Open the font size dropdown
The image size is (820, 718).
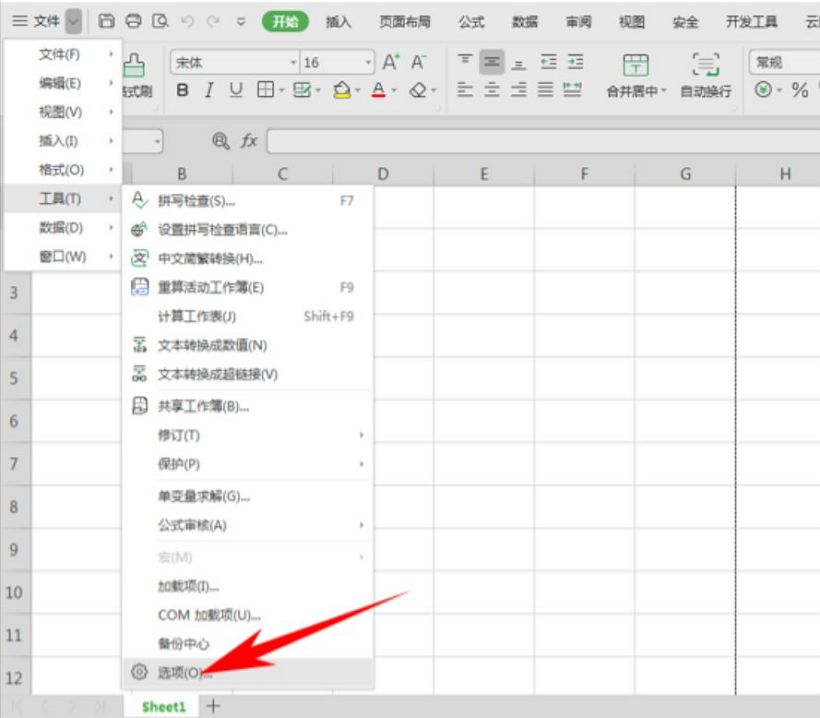(x=367, y=63)
